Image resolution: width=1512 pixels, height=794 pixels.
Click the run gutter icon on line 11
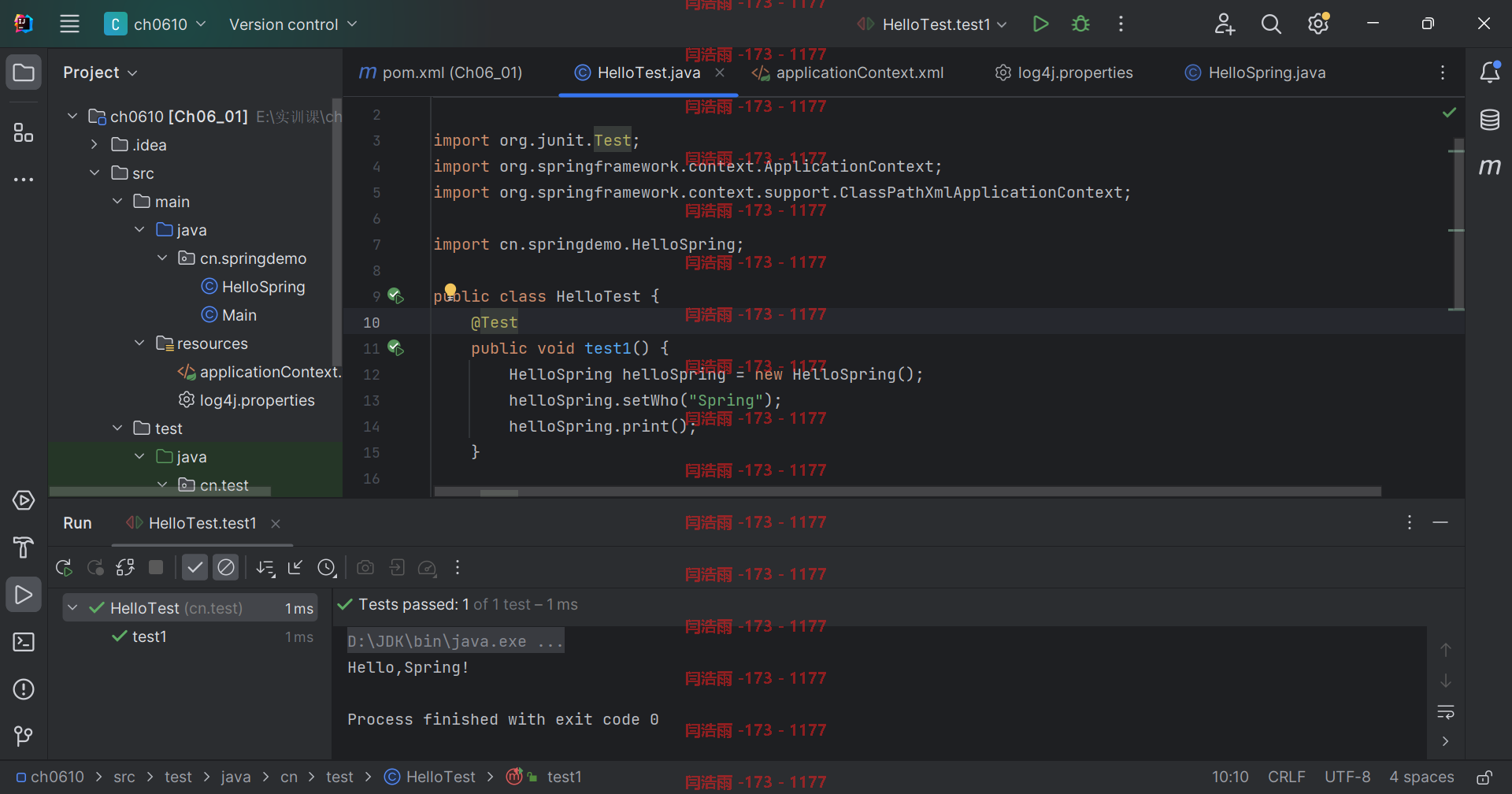(x=395, y=348)
